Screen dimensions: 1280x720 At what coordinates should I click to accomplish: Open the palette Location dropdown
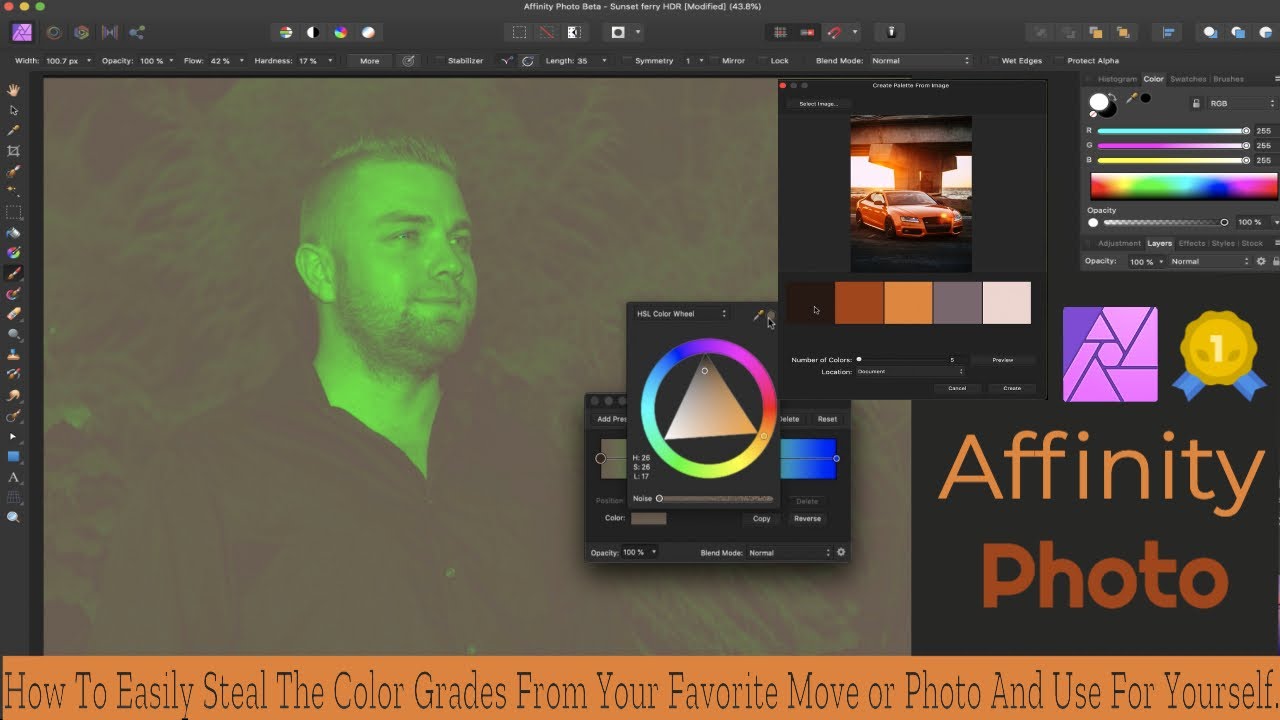point(910,372)
